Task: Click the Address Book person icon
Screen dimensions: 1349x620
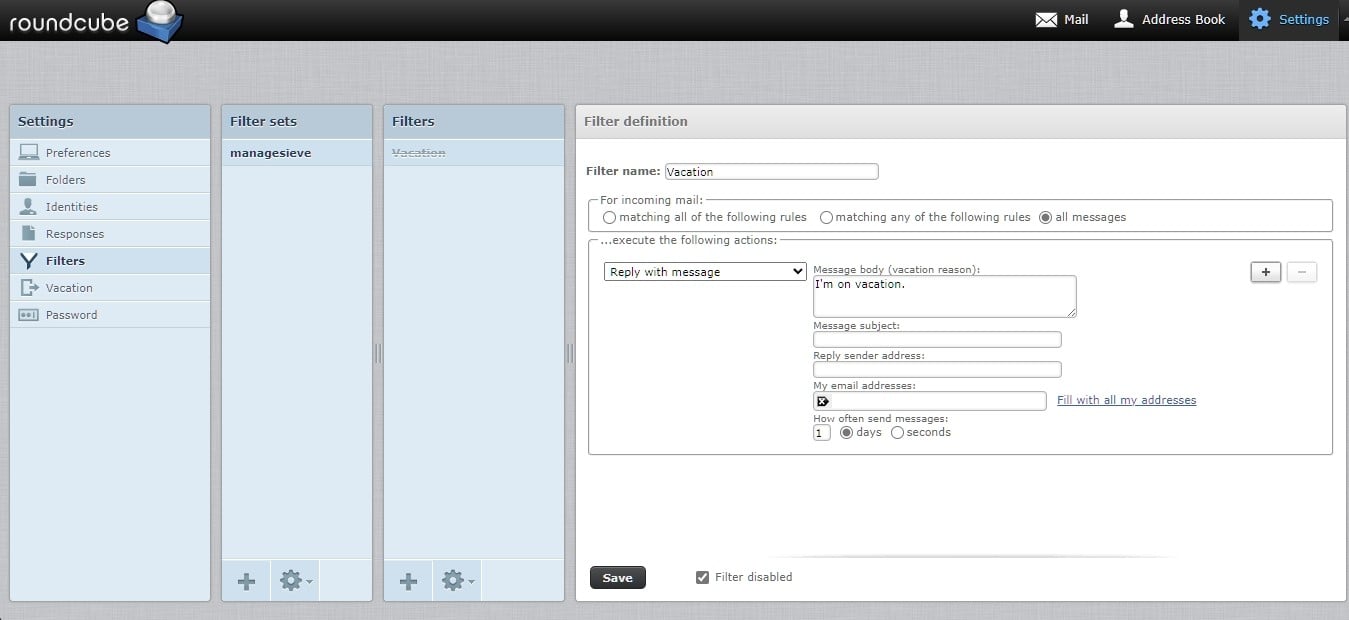Action: click(x=1124, y=19)
